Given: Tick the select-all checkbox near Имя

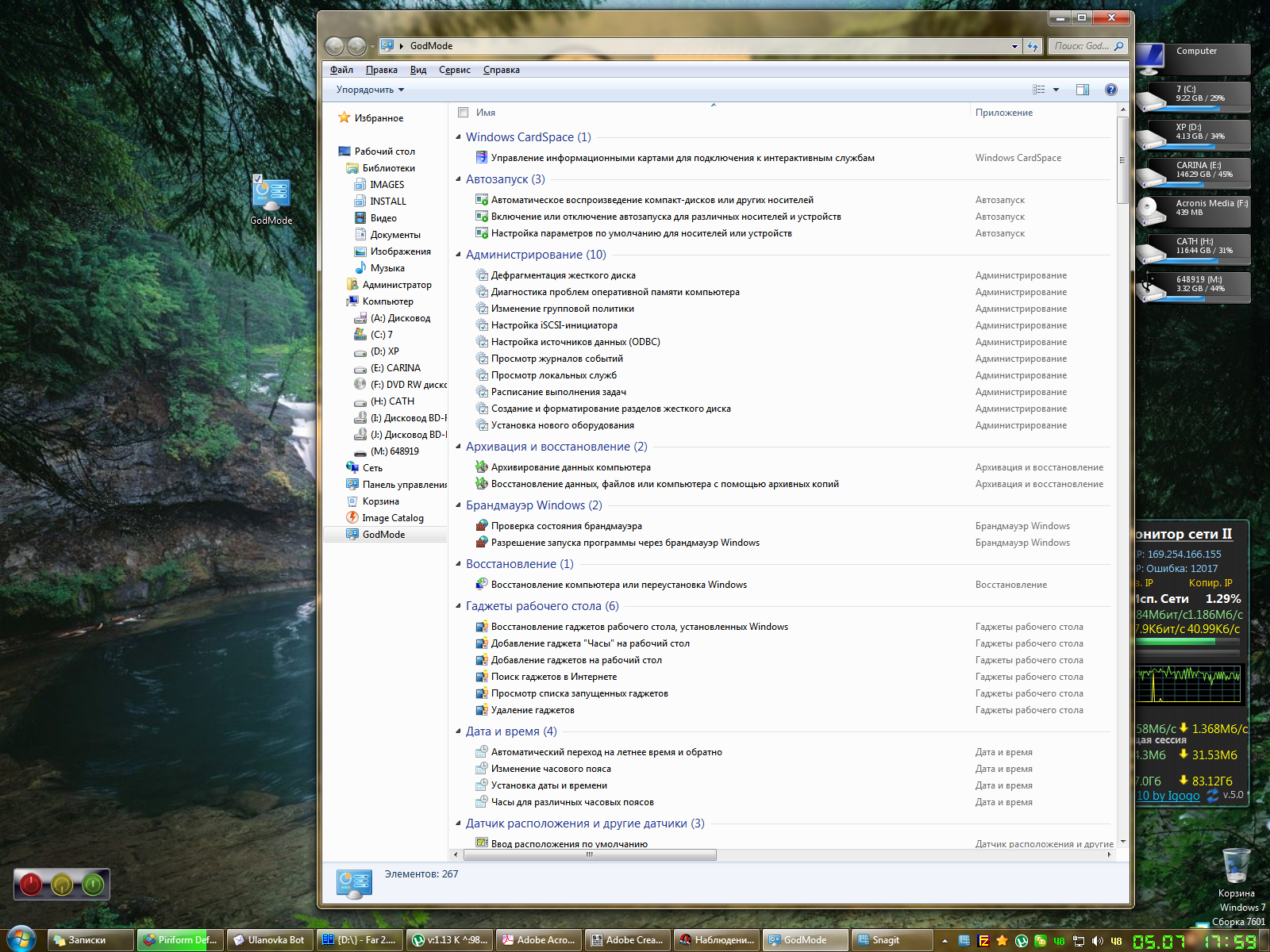Looking at the screenshot, I should tap(464, 113).
